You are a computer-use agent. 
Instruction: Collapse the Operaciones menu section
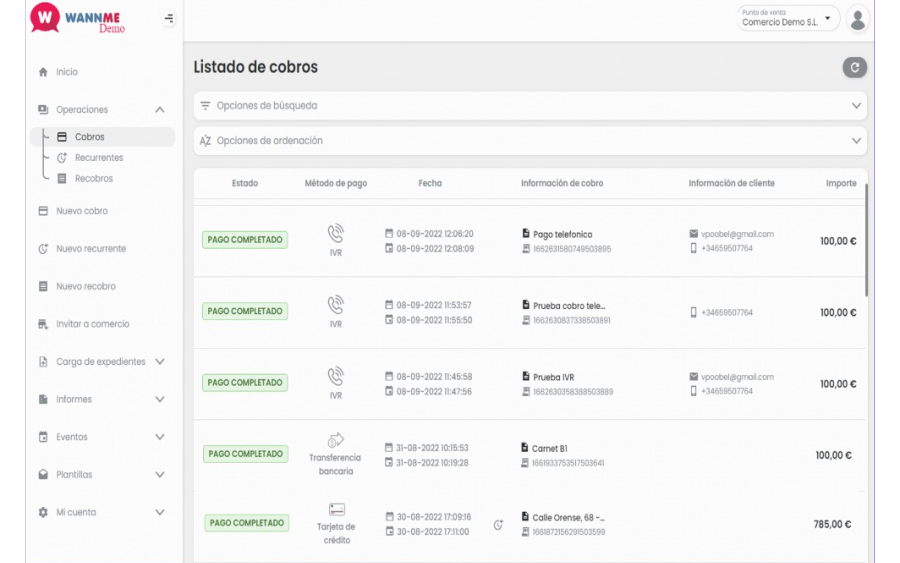click(160, 110)
